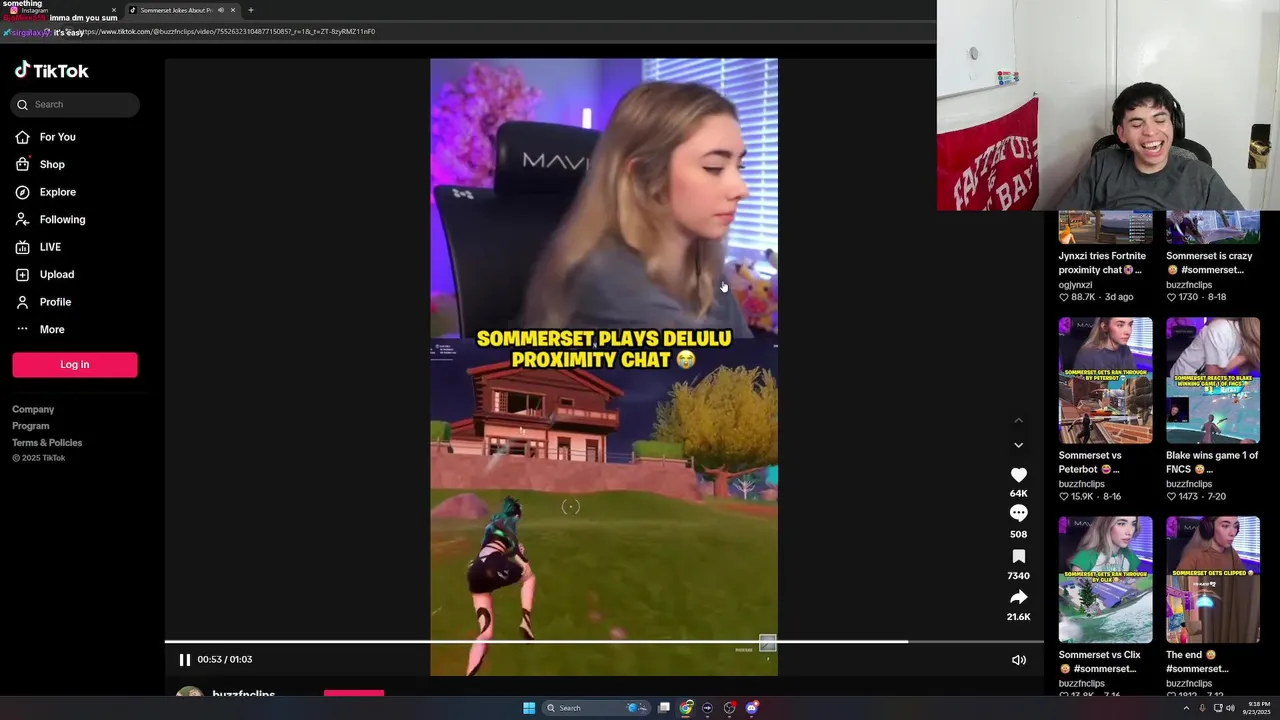Open 'Jynxzi tries Fortnite proximity chat' video
Image resolution: width=1280 pixels, height=720 pixels.
pos(1105,227)
